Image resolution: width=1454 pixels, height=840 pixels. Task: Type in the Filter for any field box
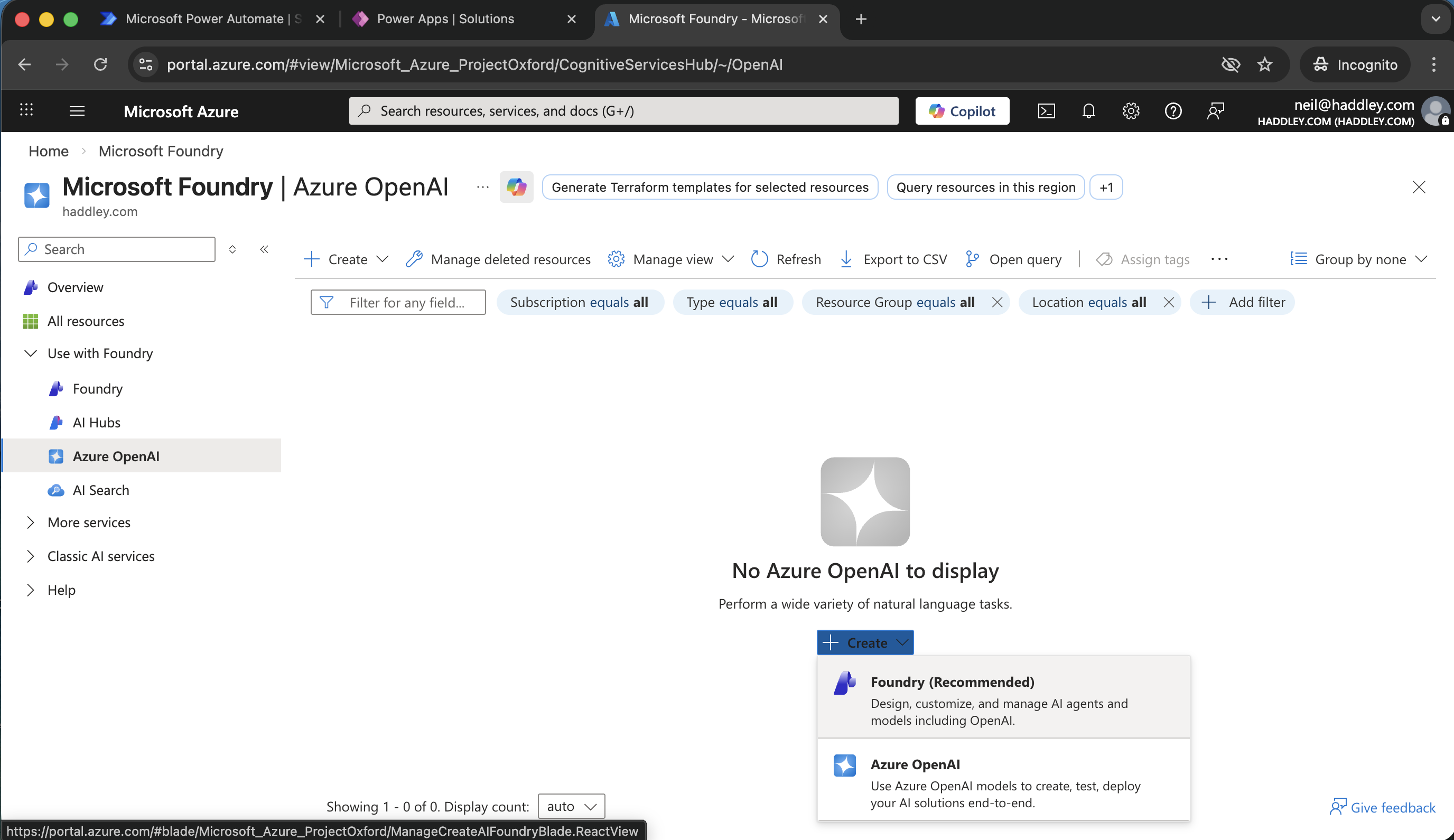[x=407, y=302]
